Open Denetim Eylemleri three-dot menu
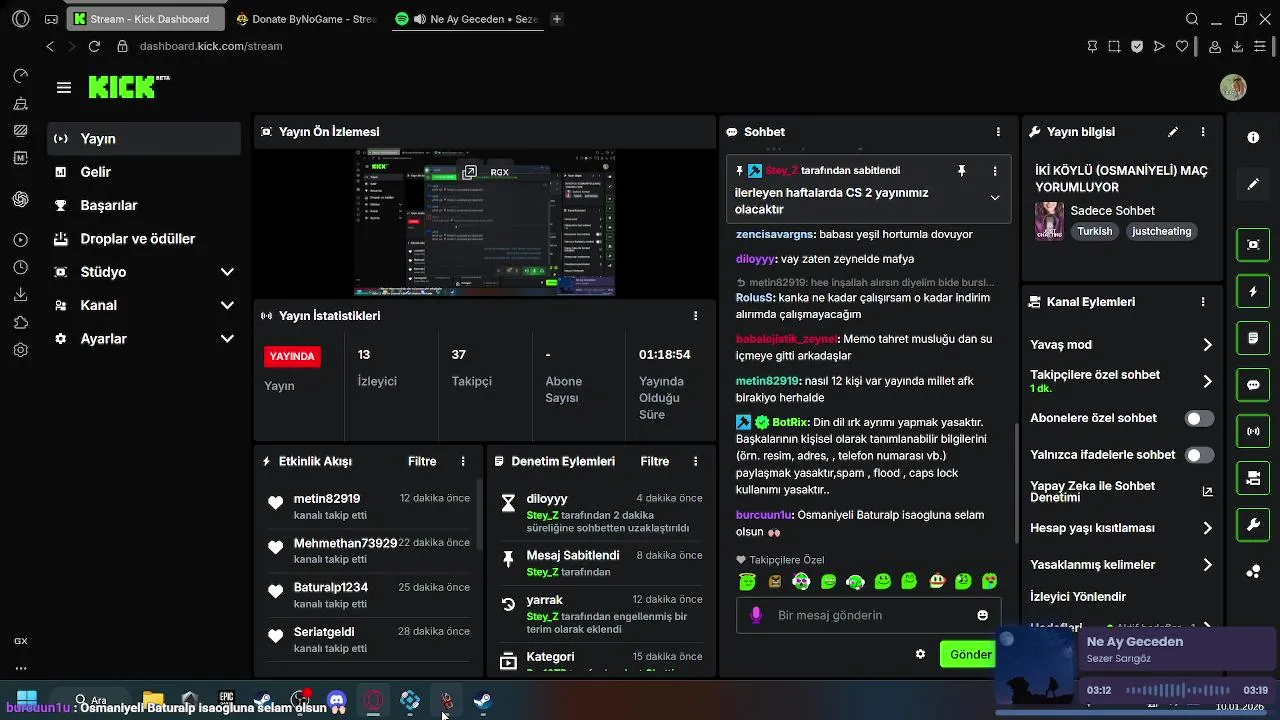The image size is (1280, 720). pyautogui.click(x=696, y=462)
